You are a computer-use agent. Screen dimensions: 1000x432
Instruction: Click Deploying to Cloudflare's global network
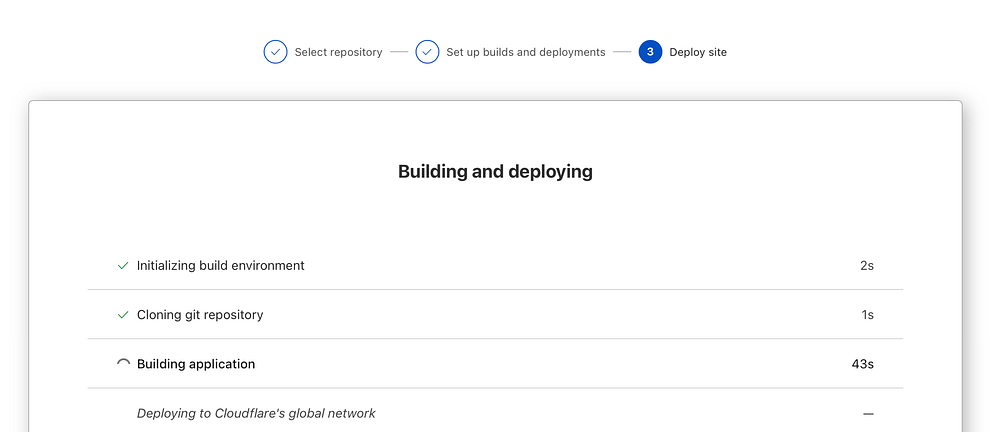tap(256, 413)
